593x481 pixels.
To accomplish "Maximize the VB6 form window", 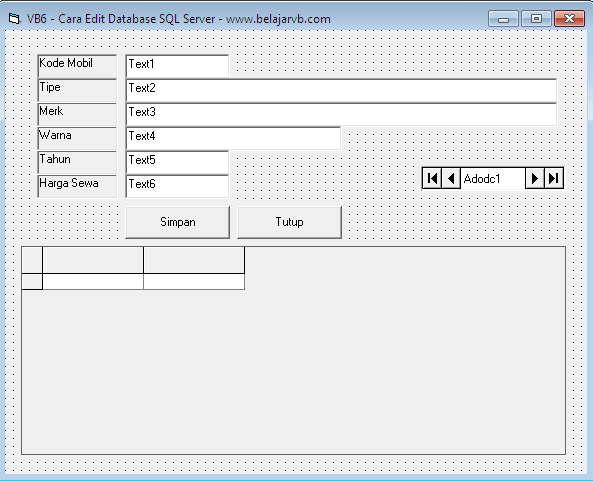I will [536, 19].
